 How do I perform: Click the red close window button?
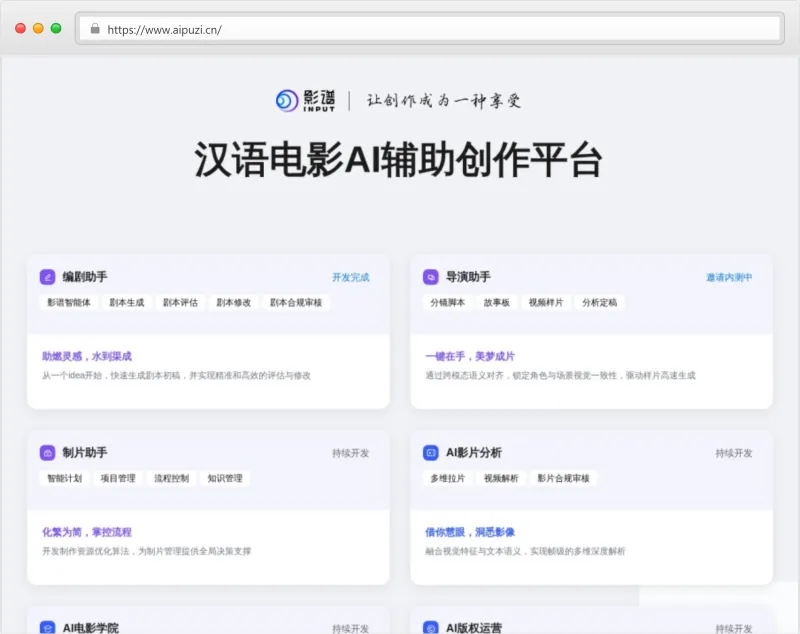click(20, 29)
